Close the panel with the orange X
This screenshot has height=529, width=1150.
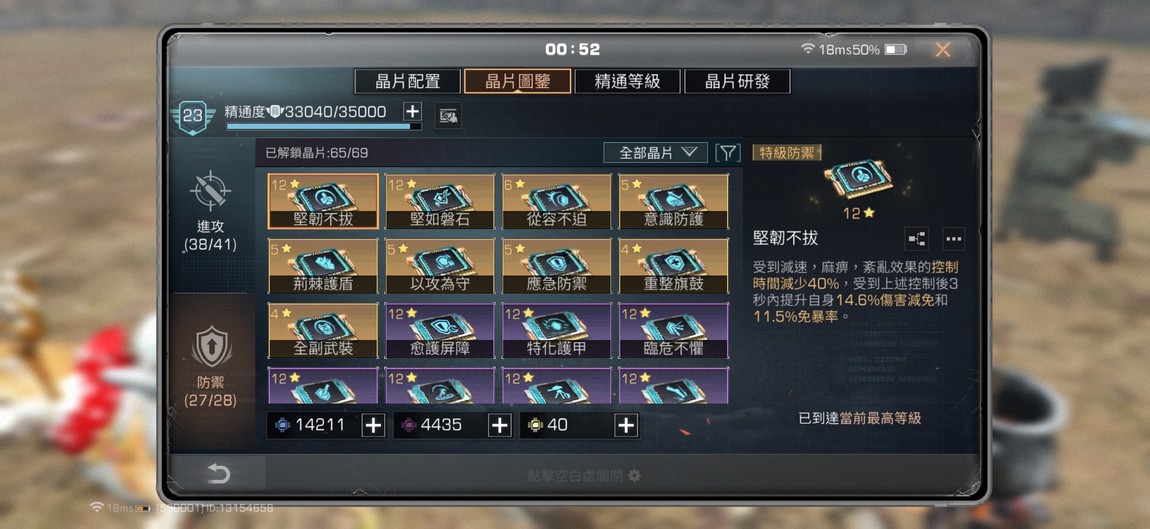943,49
